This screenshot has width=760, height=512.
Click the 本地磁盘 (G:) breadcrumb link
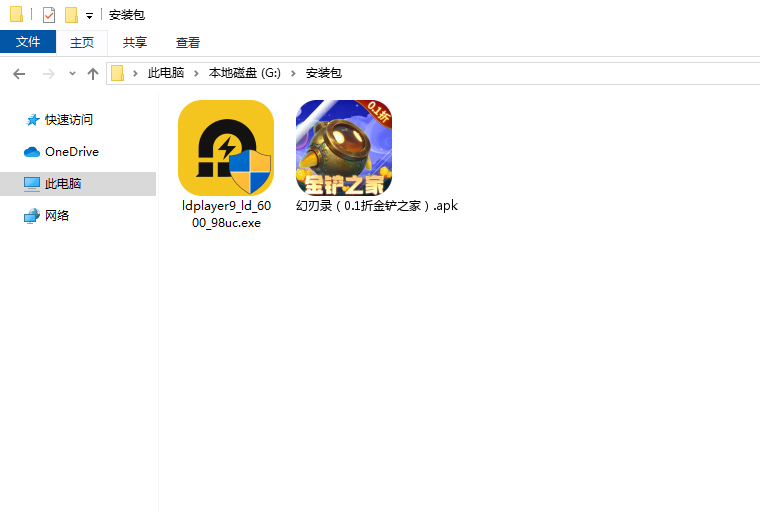[245, 73]
